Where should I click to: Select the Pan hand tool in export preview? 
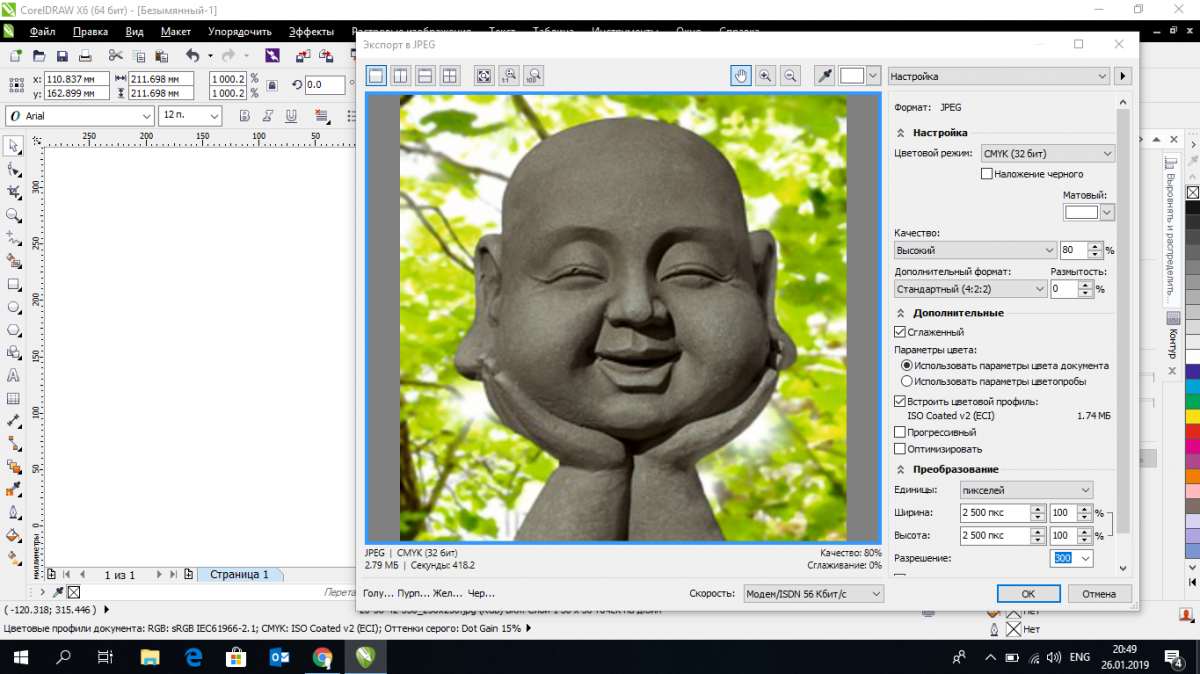(741, 76)
